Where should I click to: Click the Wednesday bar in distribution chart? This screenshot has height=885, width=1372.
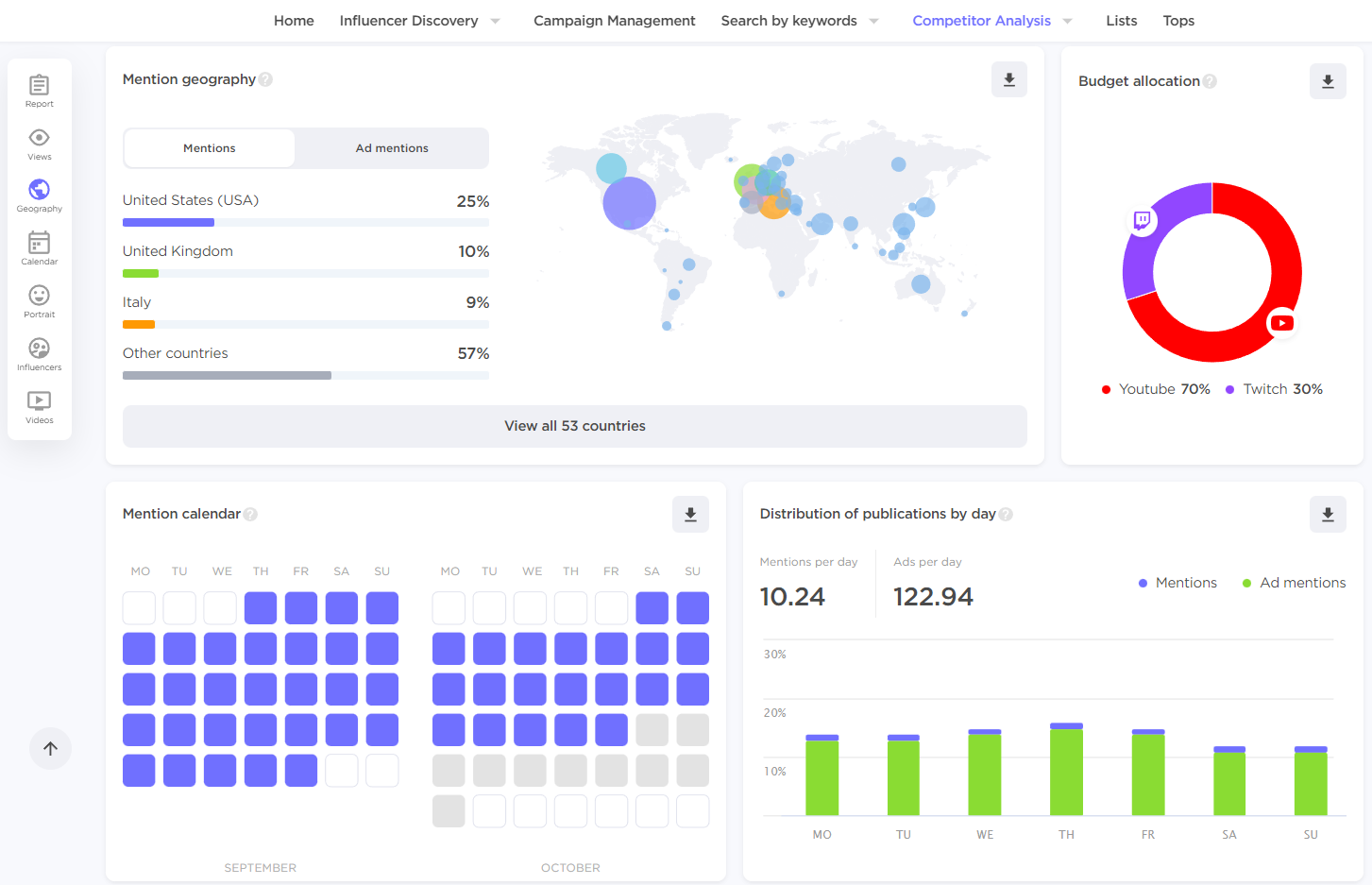pos(985,773)
